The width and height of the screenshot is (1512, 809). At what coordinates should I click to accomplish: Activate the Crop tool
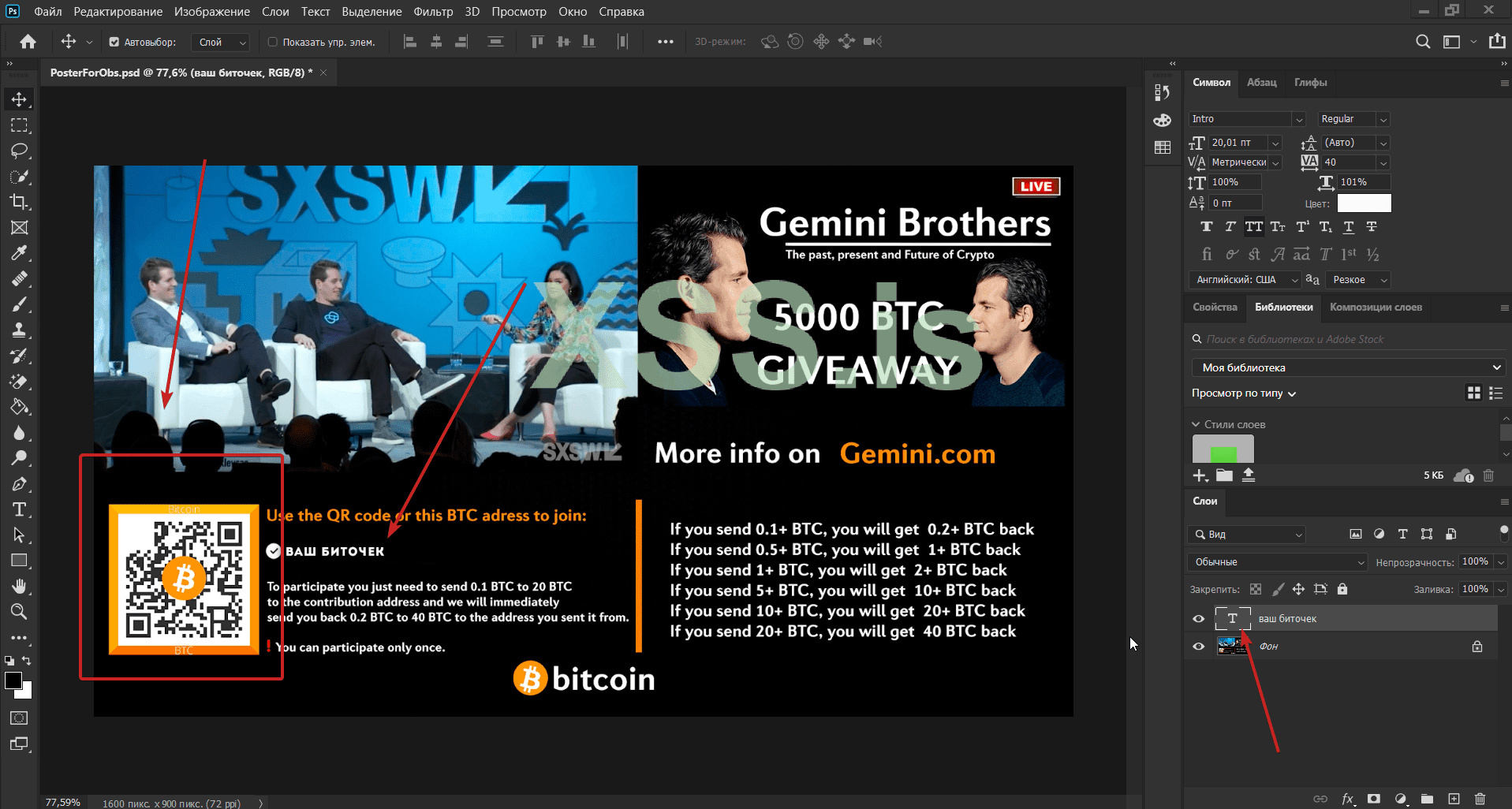19,202
